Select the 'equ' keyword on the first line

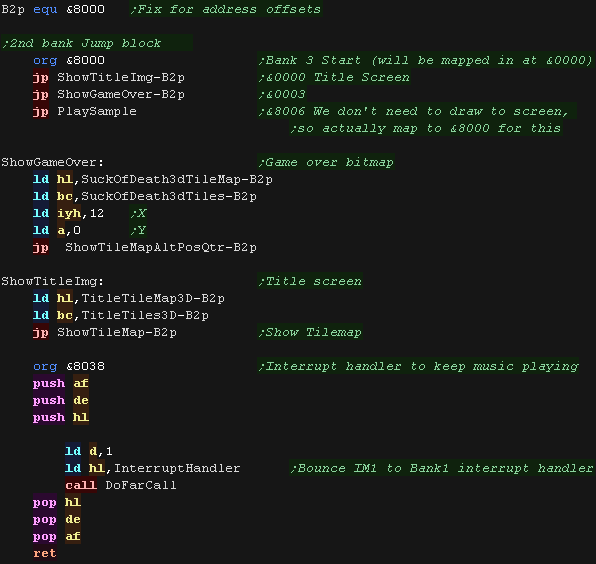coord(45,9)
